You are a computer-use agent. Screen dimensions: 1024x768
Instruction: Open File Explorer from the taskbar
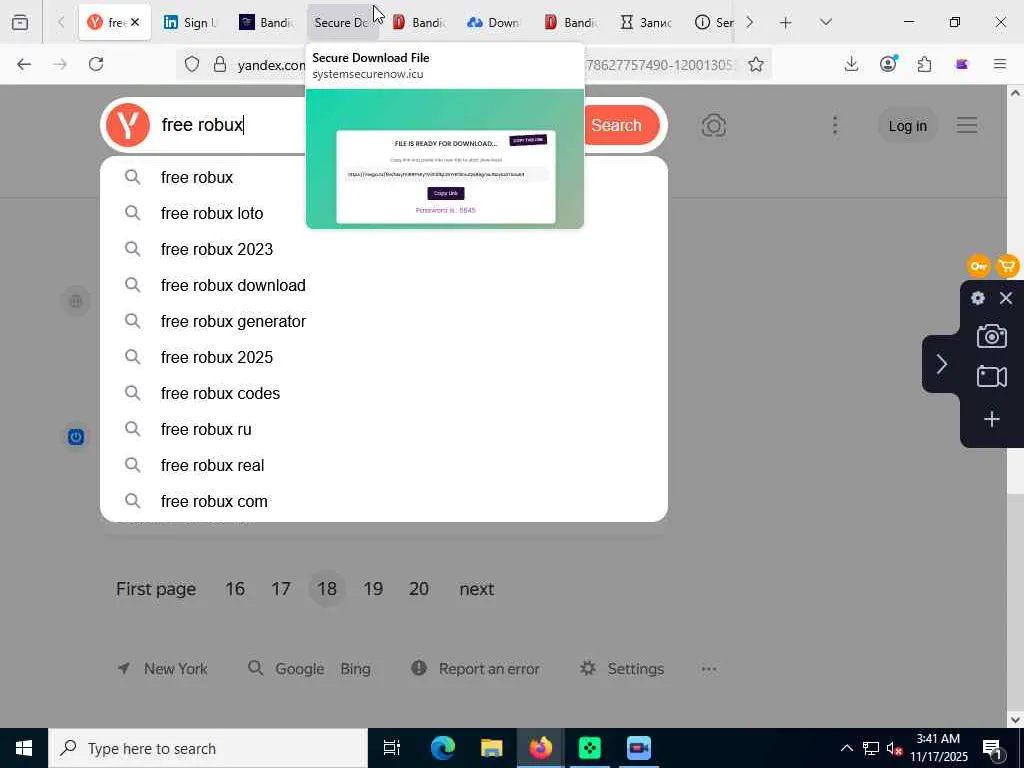click(x=491, y=748)
